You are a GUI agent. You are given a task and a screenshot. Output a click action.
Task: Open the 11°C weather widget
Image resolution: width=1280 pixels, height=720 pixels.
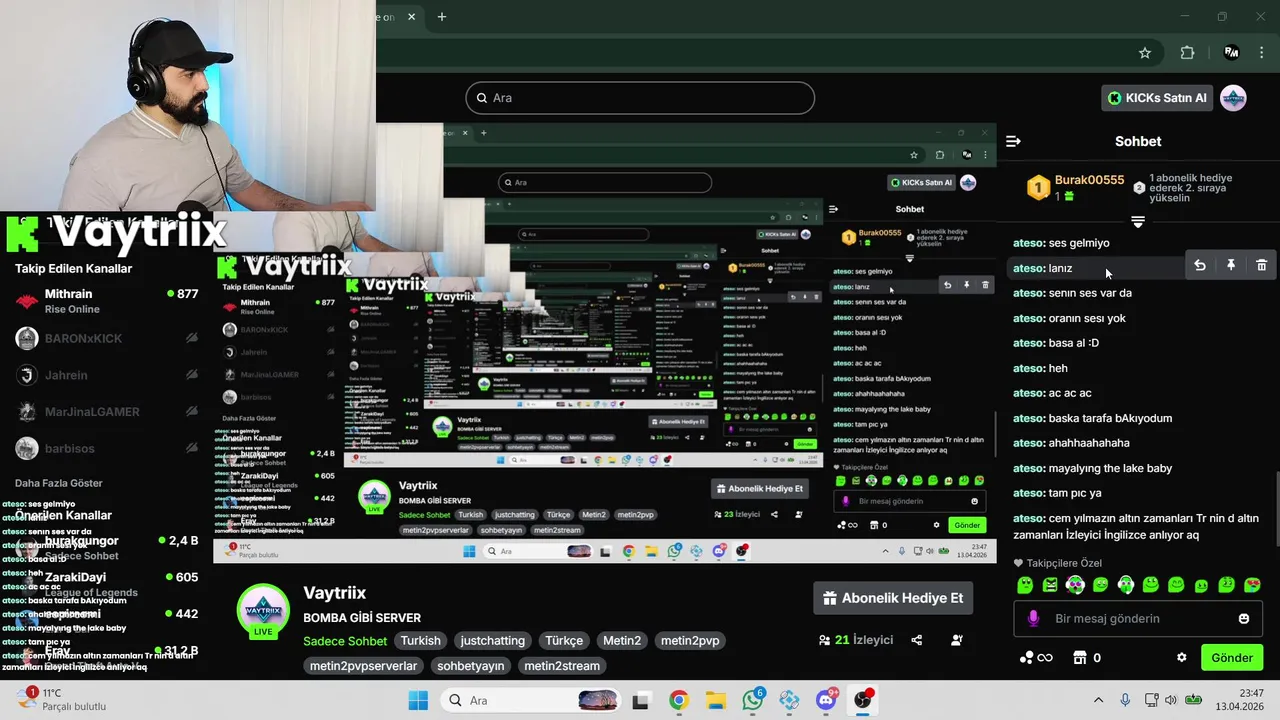62,699
